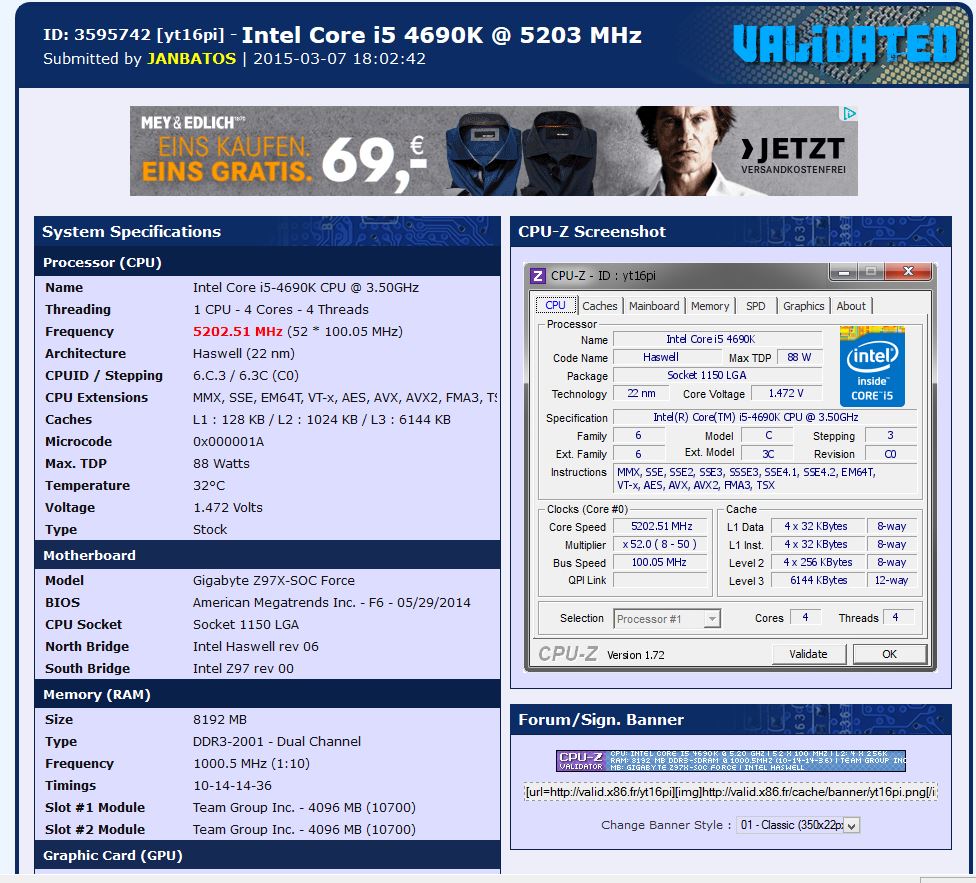Click the 1 CPU - 4 Cores - 4 Threads value

(x=281, y=309)
